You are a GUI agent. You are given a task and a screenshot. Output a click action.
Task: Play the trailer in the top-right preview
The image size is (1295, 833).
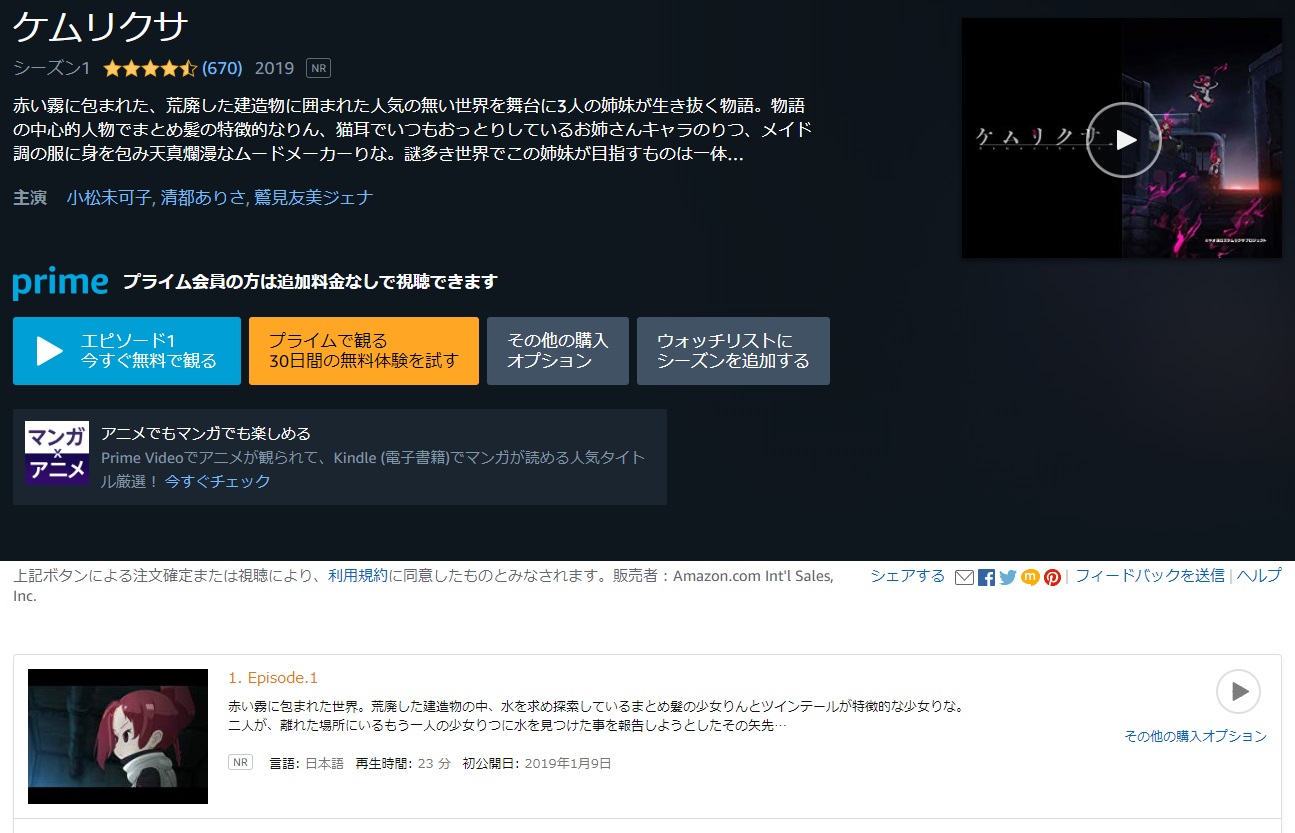(x=1123, y=140)
